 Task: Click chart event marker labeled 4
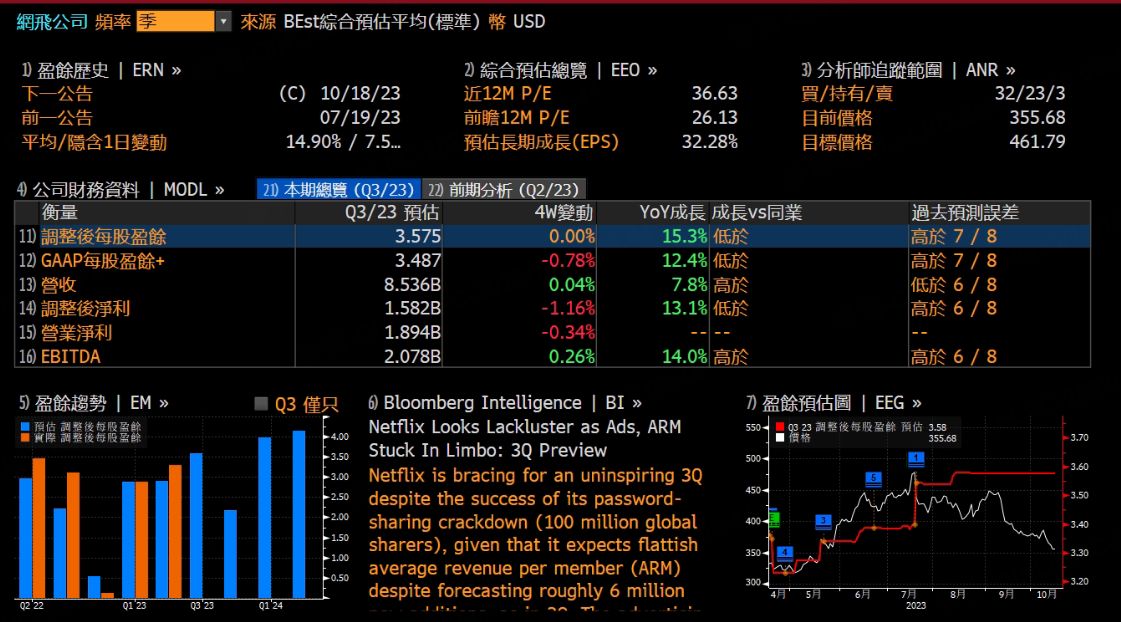click(784, 553)
